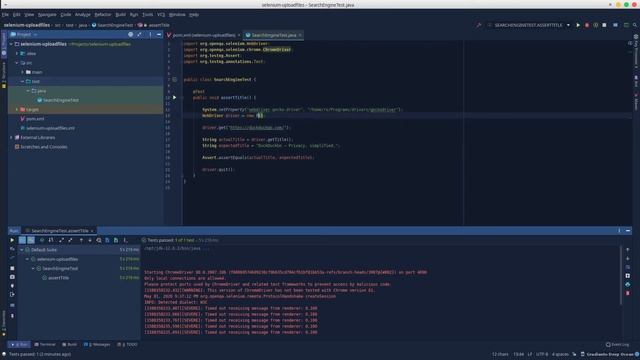Hide the Run panel with its minus icon
Screen dimensions: 640x360
(x=628, y=231)
